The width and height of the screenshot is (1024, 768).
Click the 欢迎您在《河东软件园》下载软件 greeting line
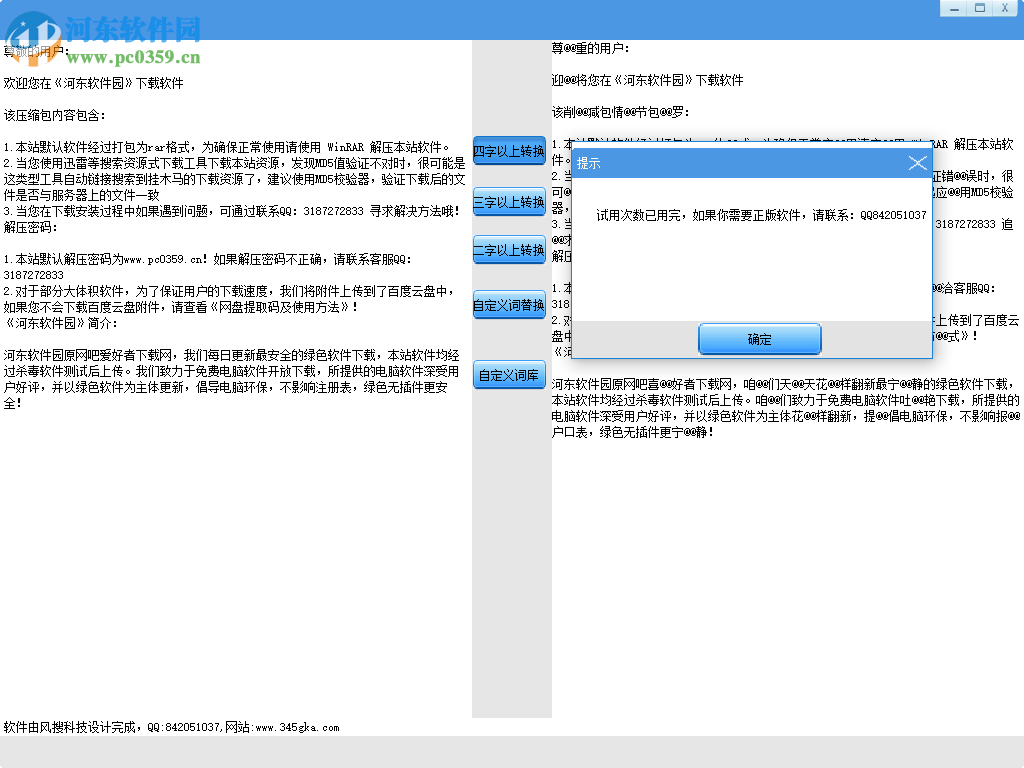pyautogui.click(x=96, y=83)
